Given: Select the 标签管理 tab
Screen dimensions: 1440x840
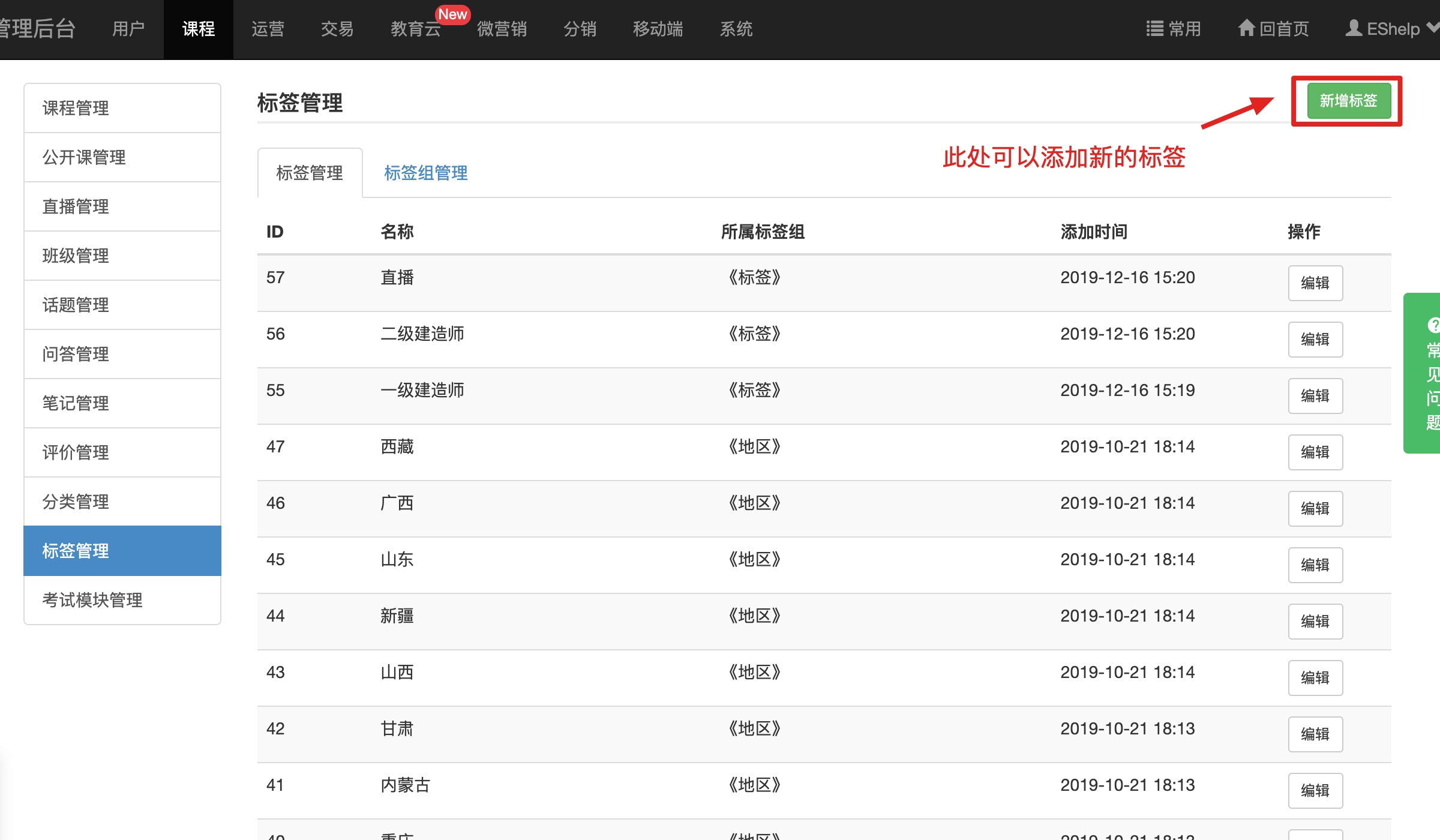Looking at the screenshot, I should click(310, 173).
